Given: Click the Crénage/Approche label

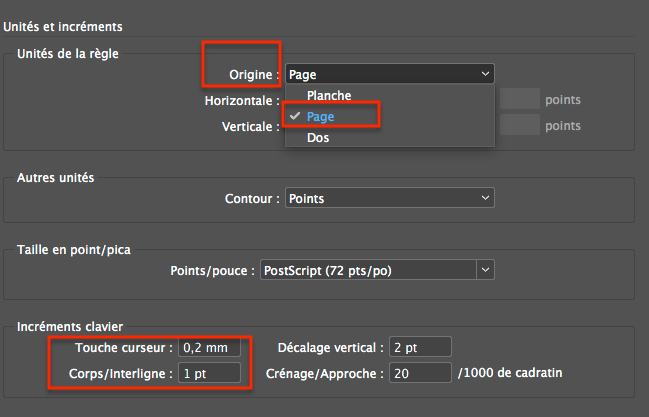Looking at the screenshot, I should (325, 373).
